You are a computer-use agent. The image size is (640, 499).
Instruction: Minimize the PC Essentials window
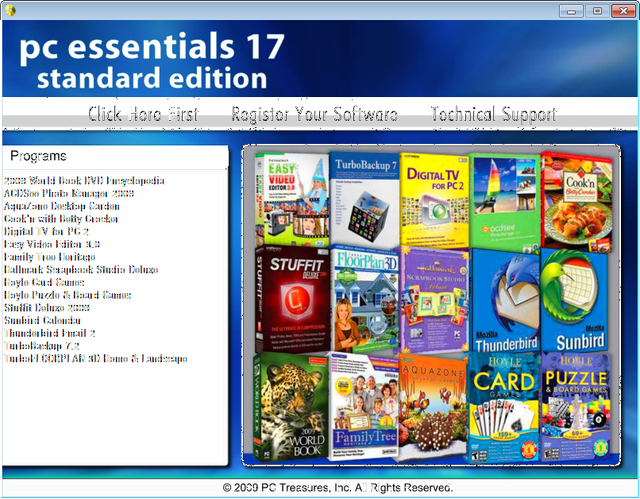[571, 11]
